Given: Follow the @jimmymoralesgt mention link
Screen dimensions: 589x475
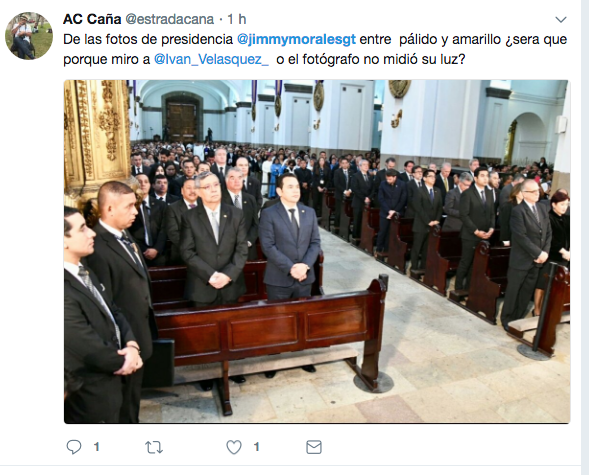Looking at the screenshot, I should 296,39.
